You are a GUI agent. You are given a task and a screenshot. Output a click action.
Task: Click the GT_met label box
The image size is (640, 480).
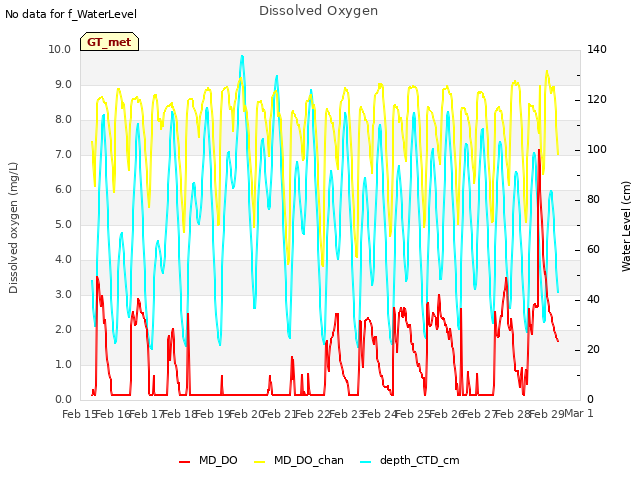109,42
